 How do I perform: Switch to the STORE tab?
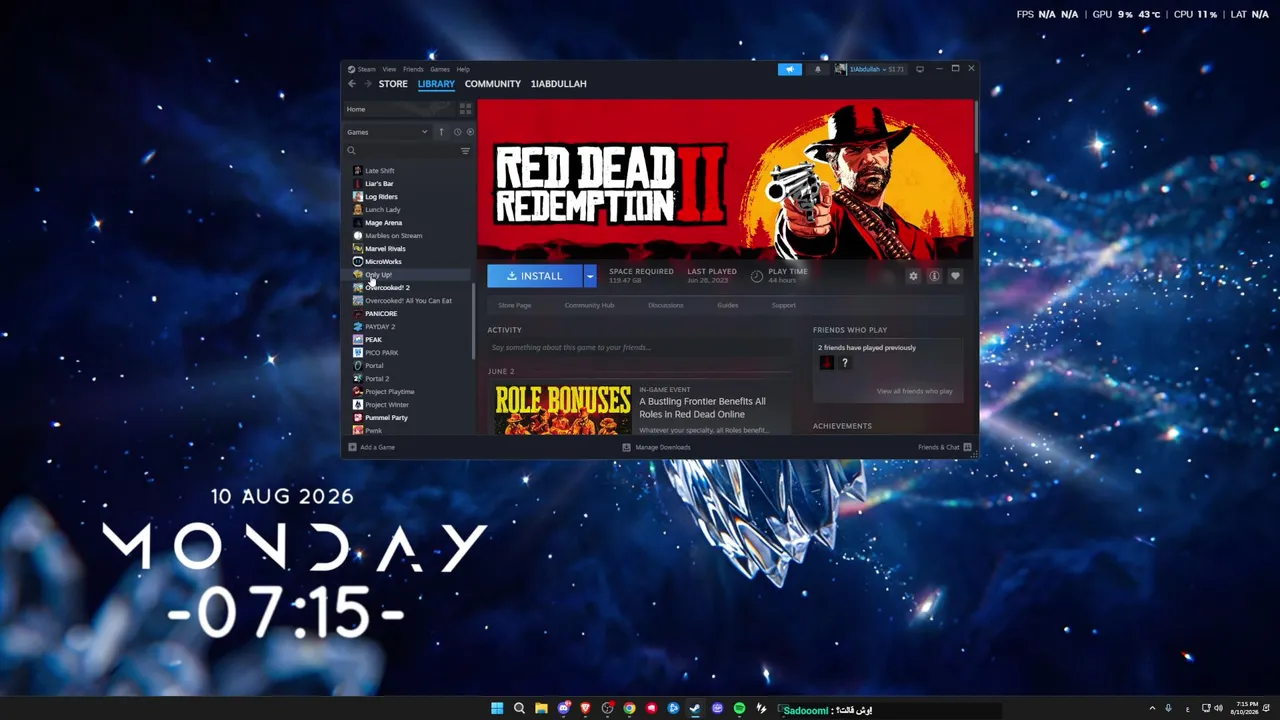tap(393, 84)
